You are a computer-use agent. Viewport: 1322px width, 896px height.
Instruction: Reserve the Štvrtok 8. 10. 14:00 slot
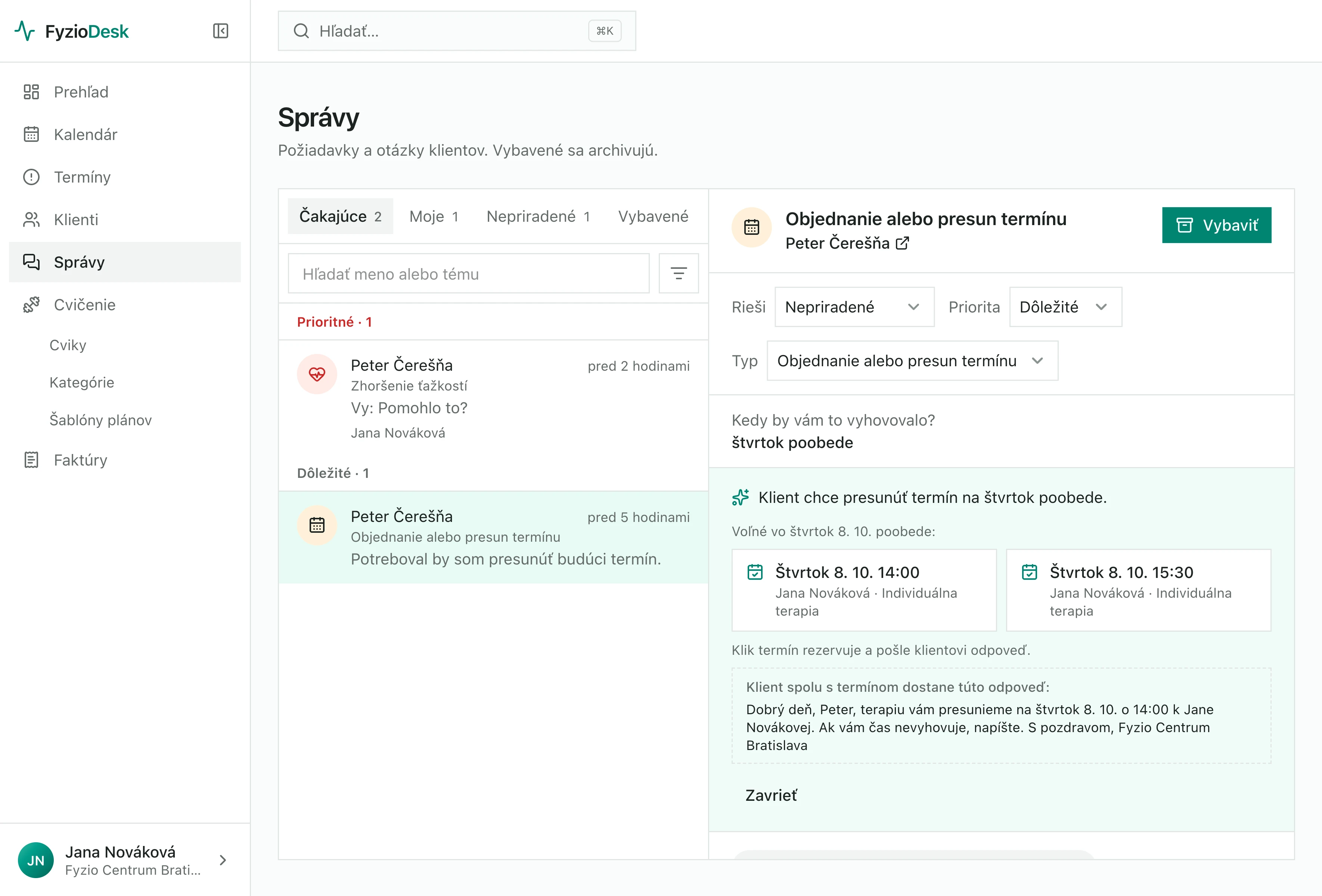863,590
